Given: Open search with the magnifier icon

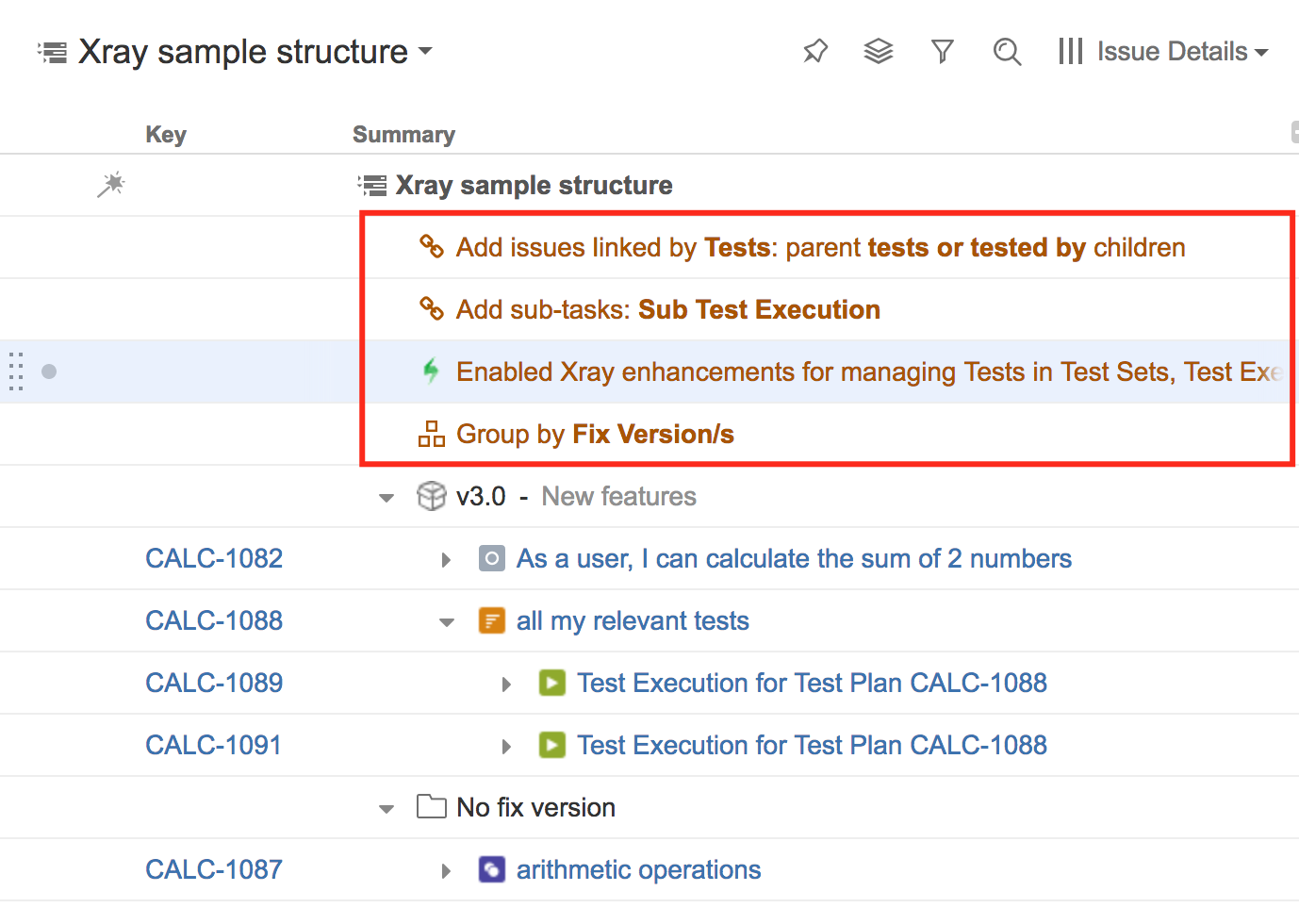Looking at the screenshot, I should 1007,51.
